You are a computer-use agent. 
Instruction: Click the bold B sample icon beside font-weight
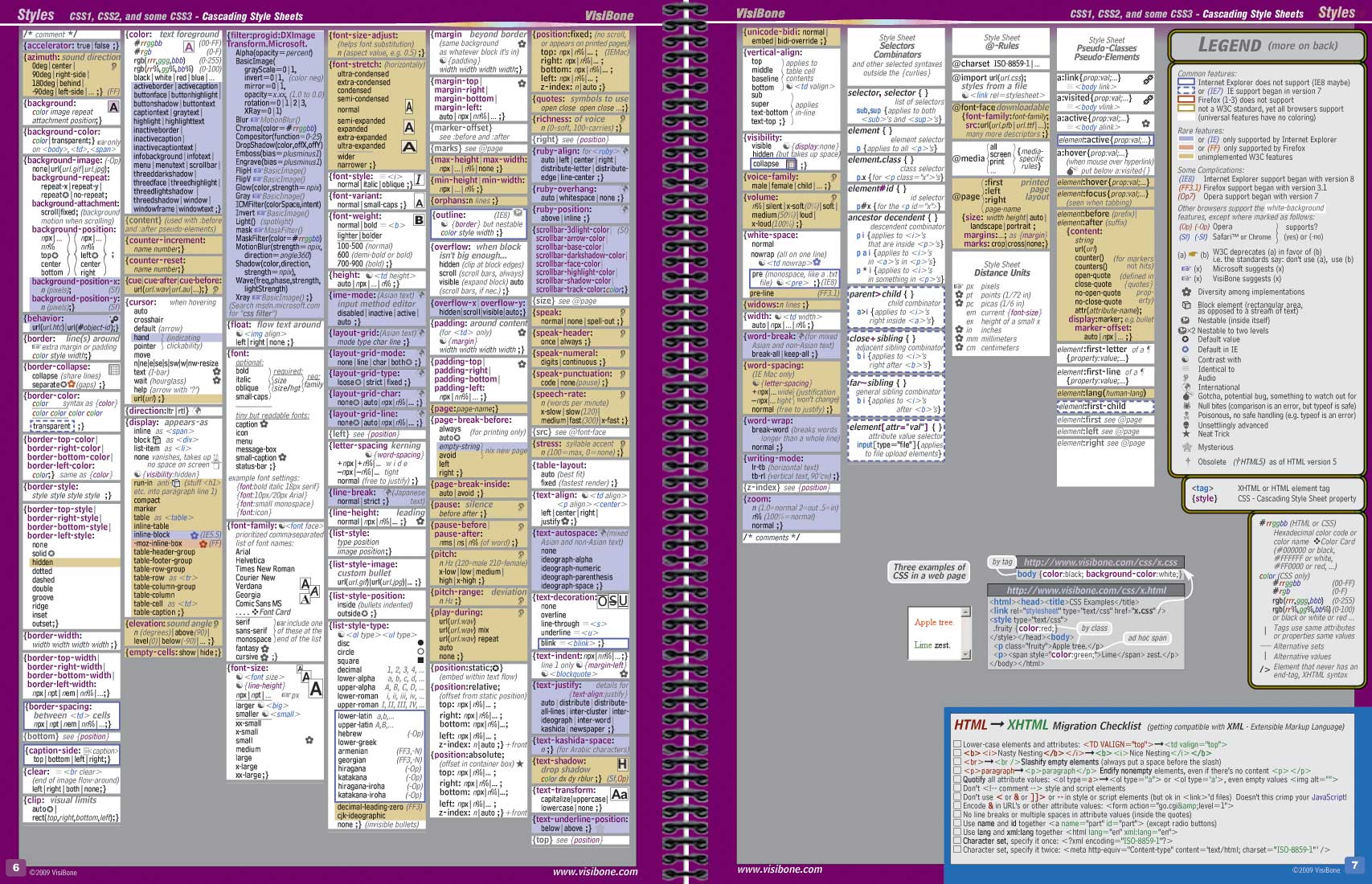click(x=418, y=219)
